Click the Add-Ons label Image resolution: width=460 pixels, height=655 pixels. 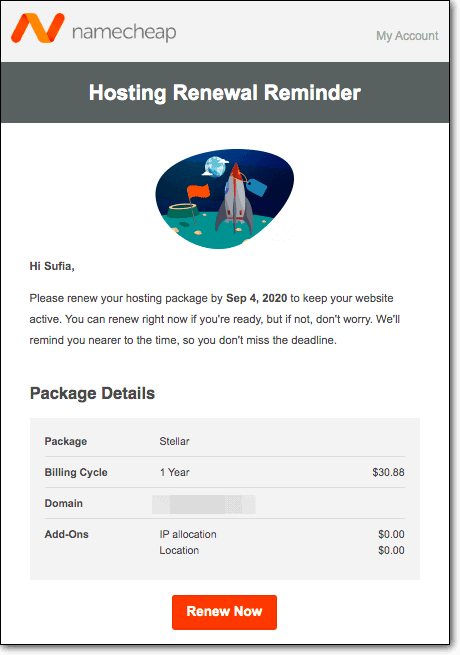66,534
